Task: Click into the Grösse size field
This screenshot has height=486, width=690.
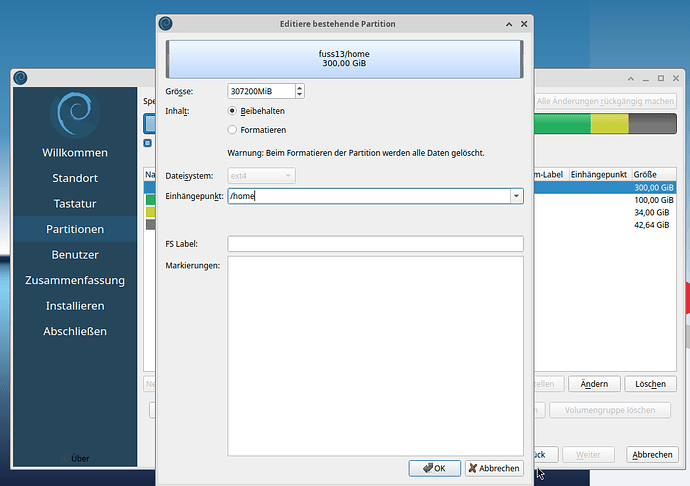Action: pos(261,91)
